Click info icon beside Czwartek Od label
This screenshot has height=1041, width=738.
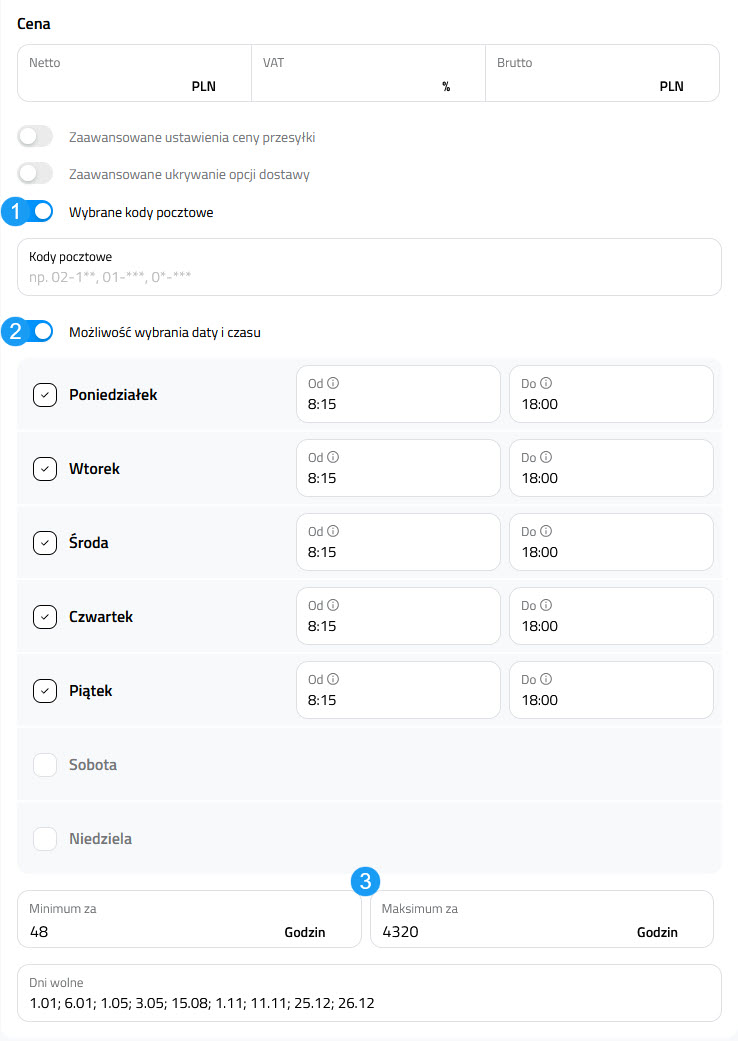333,604
